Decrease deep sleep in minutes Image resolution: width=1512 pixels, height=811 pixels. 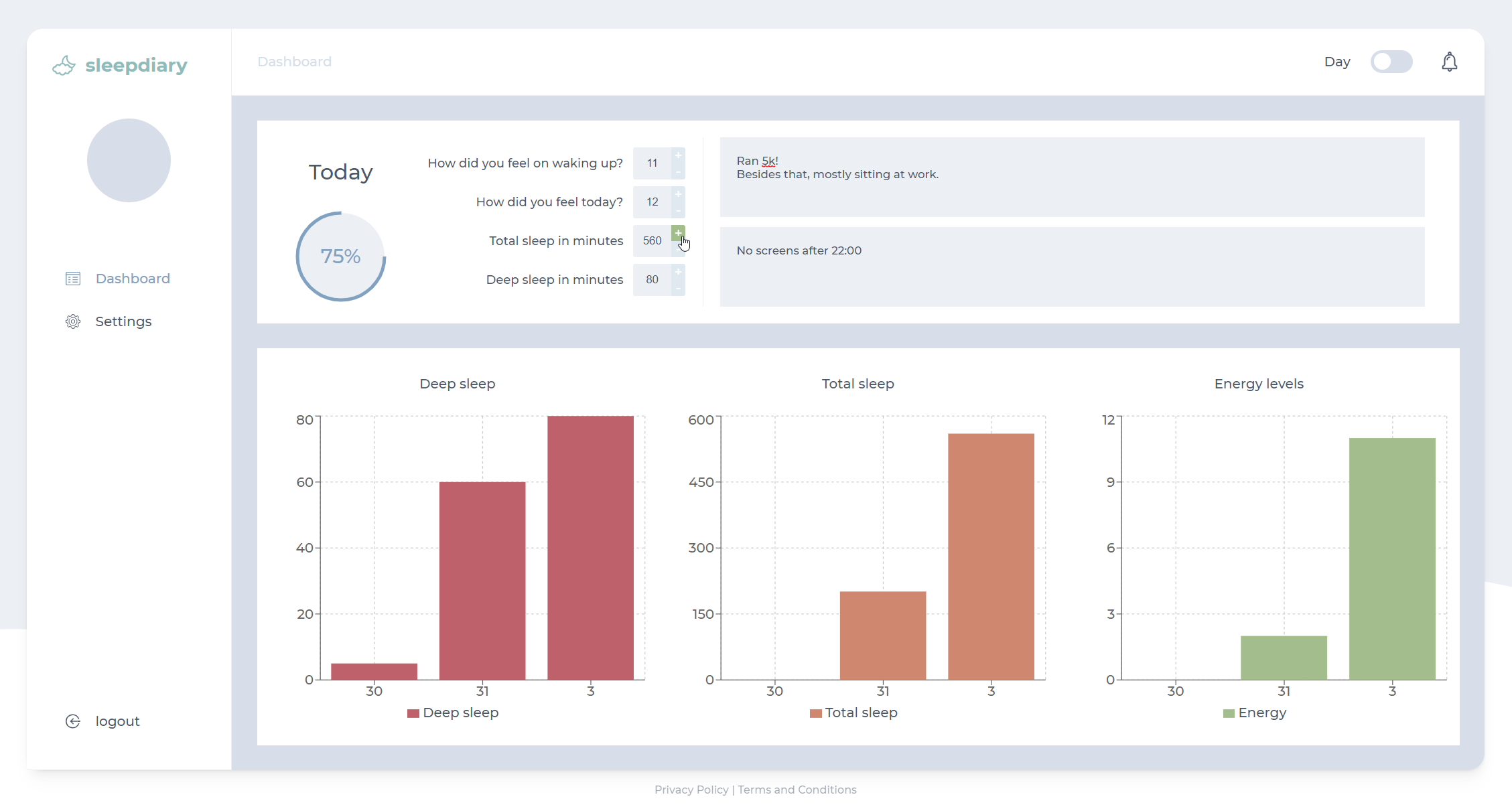(x=678, y=288)
